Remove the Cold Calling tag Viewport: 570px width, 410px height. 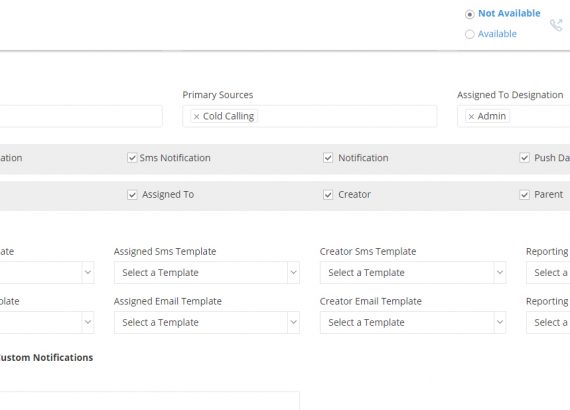(x=196, y=116)
